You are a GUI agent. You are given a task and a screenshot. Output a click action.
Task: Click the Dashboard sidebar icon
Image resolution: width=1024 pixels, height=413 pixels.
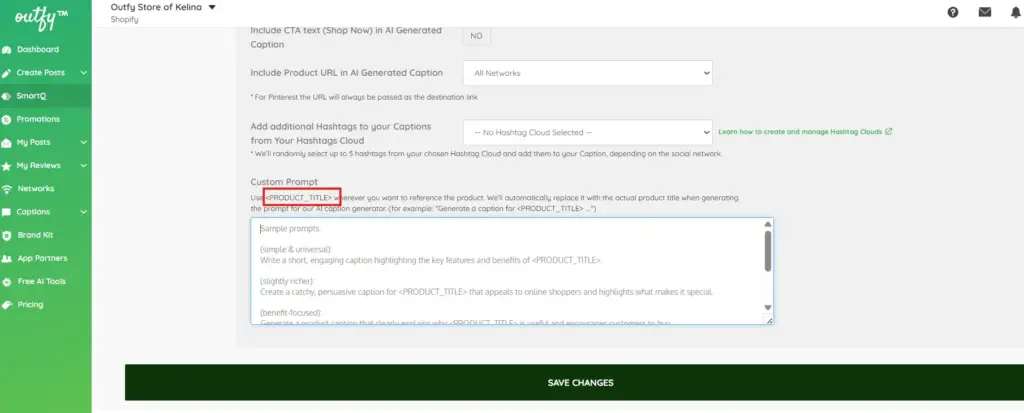(8, 50)
